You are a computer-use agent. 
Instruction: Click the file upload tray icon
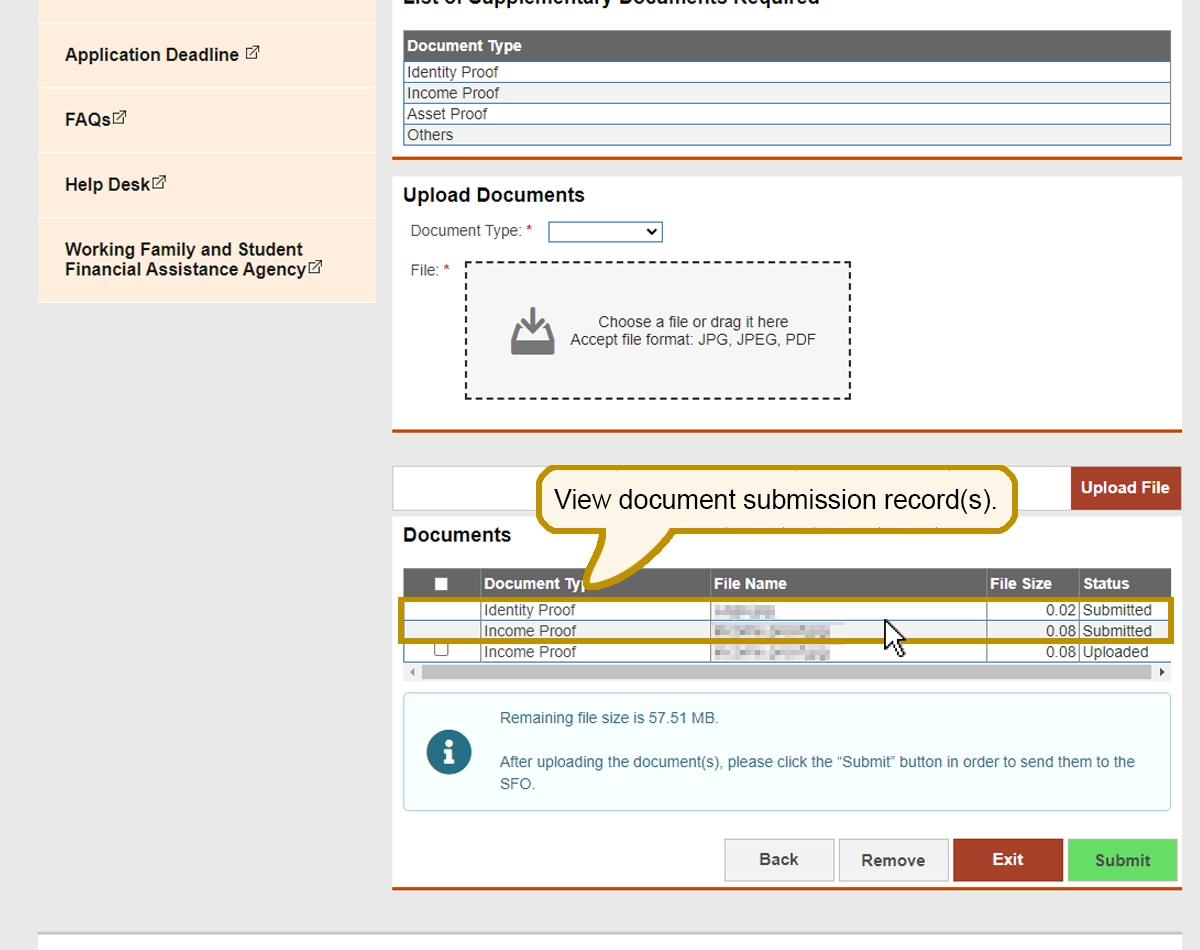coord(532,331)
